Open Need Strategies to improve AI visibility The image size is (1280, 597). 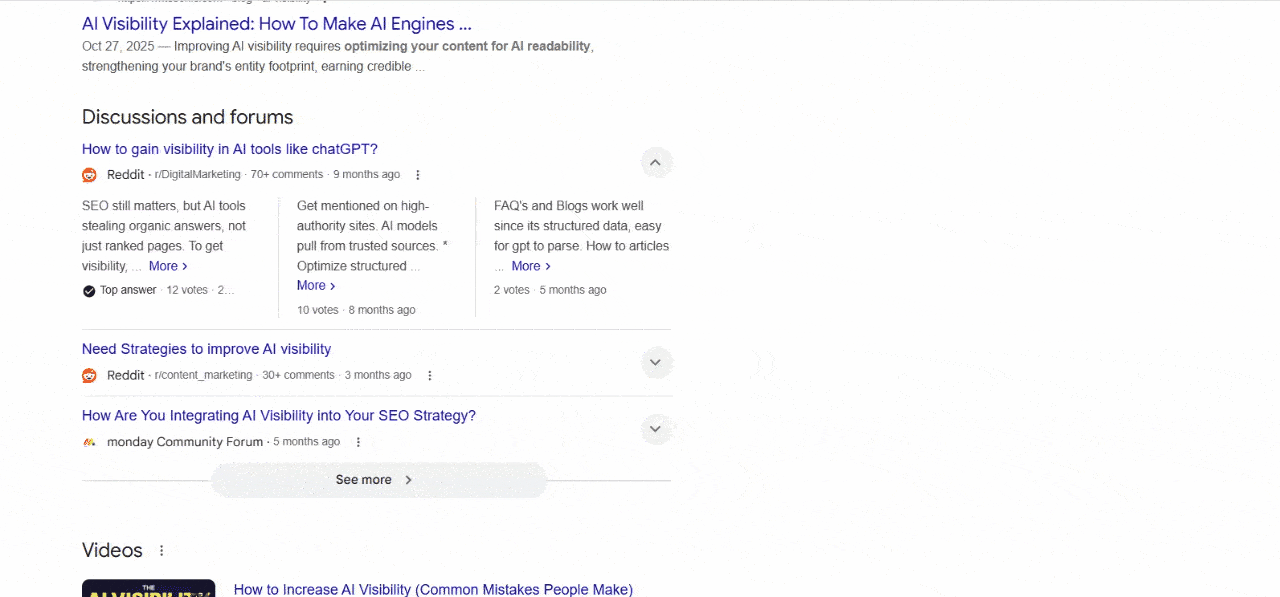click(x=206, y=348)
